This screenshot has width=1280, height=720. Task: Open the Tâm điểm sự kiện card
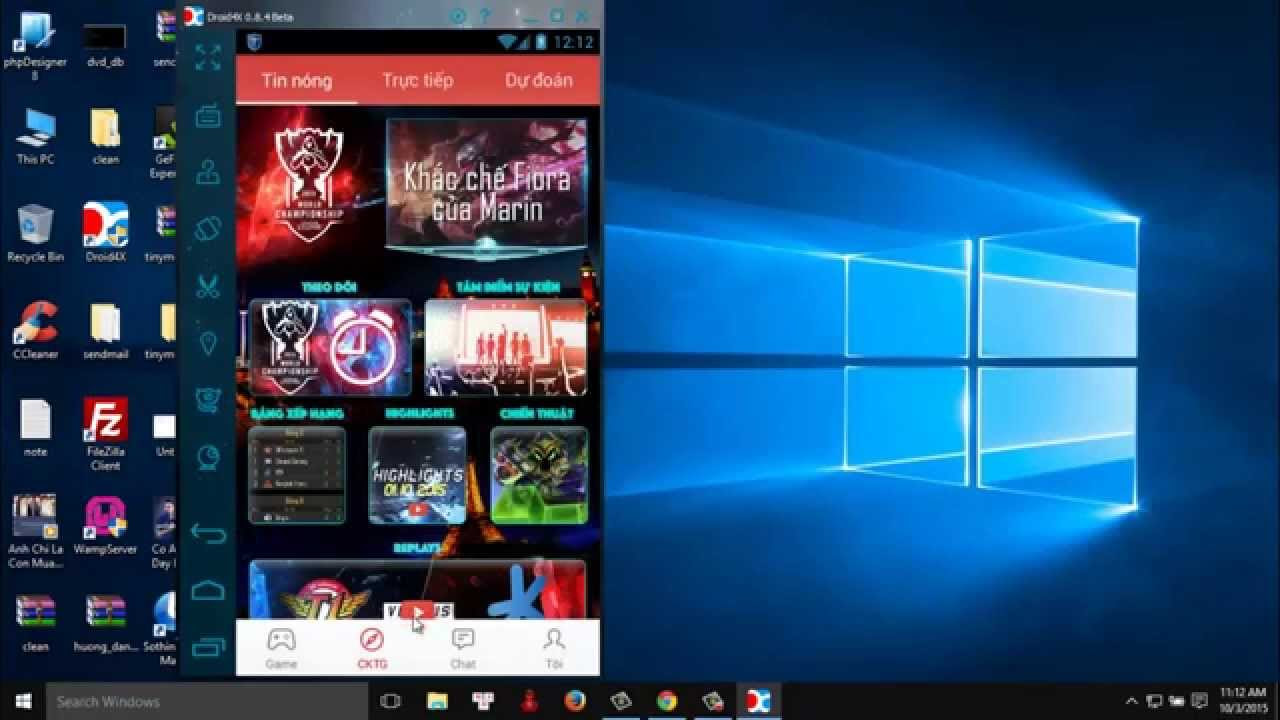pyautogui.click(x=506, y=348)
